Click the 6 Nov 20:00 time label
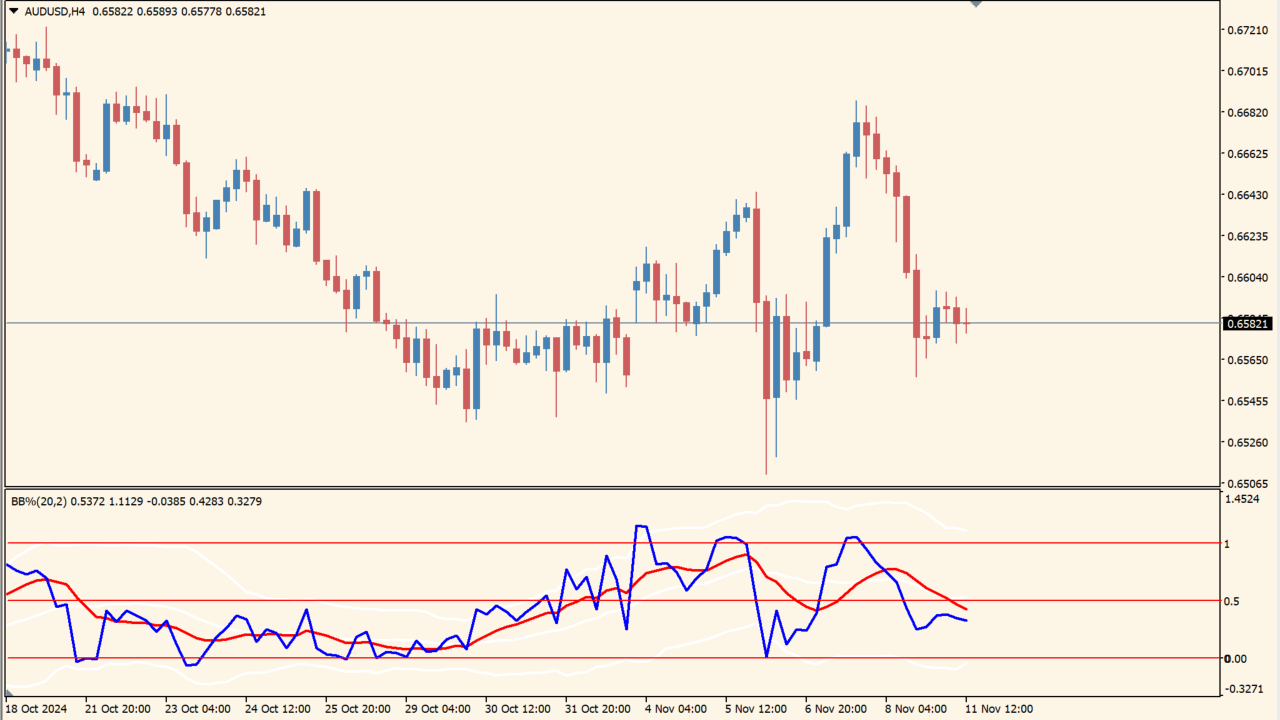 [x=836, y=709]
